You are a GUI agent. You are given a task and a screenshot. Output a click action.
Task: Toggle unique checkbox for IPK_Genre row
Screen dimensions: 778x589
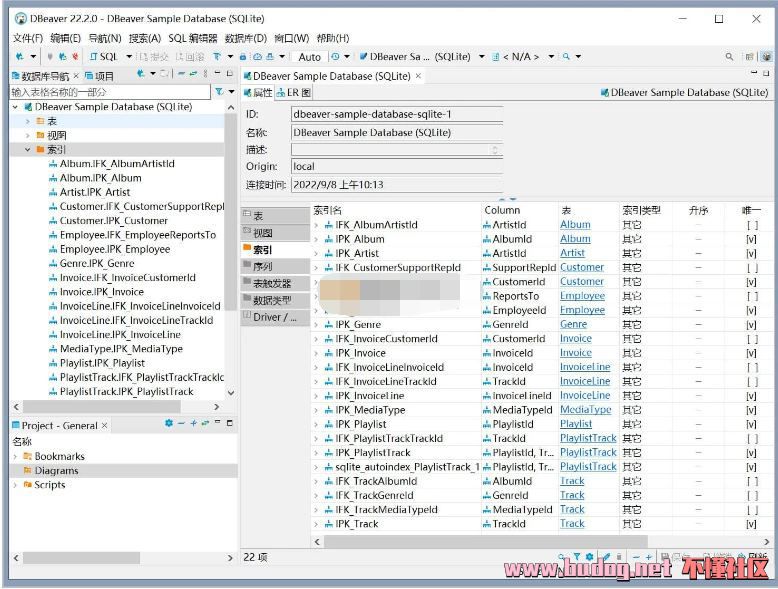tap(752, 325)
